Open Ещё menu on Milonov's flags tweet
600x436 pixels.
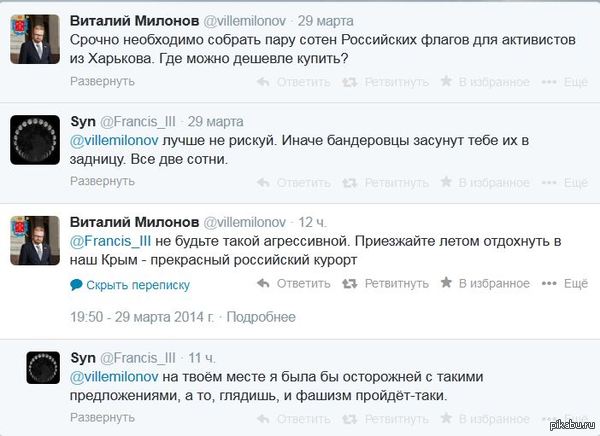pos(568,84)
